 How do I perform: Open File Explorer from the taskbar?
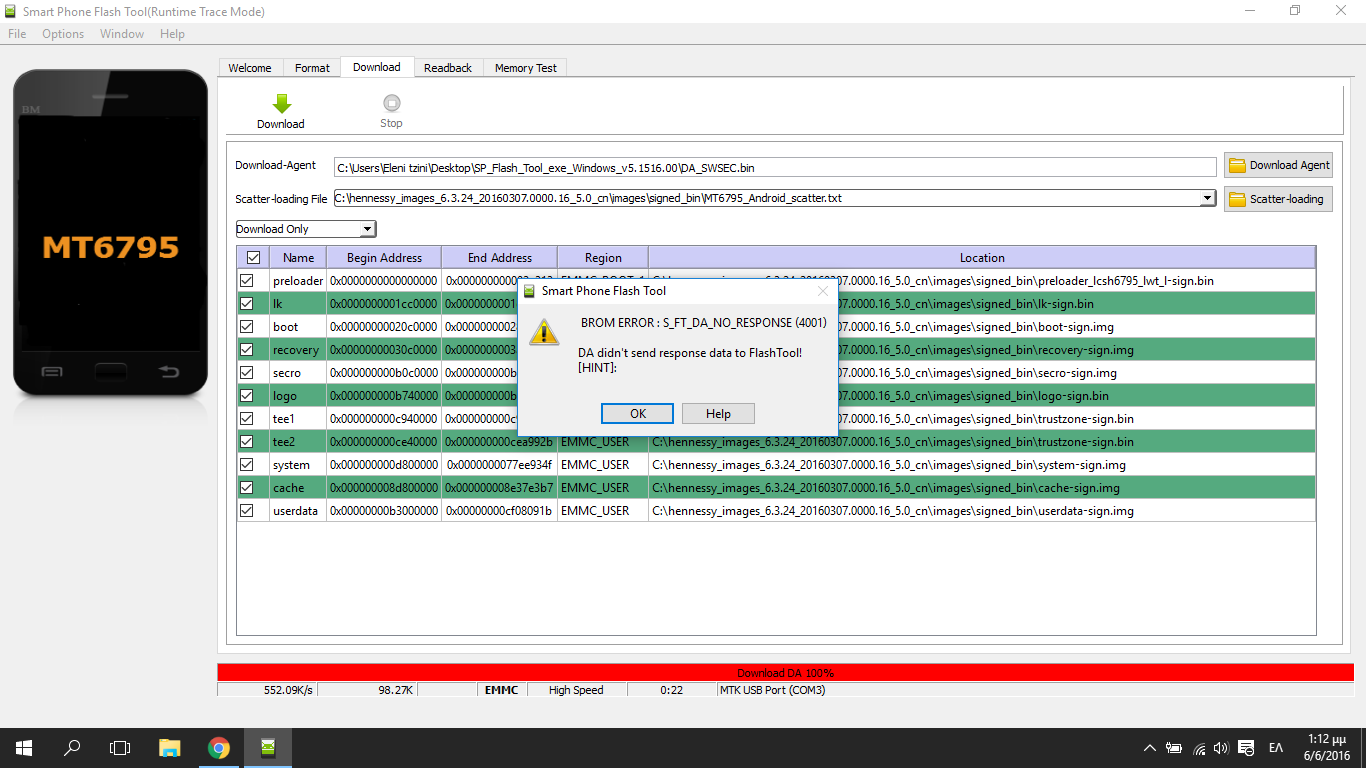pos(169,748)
